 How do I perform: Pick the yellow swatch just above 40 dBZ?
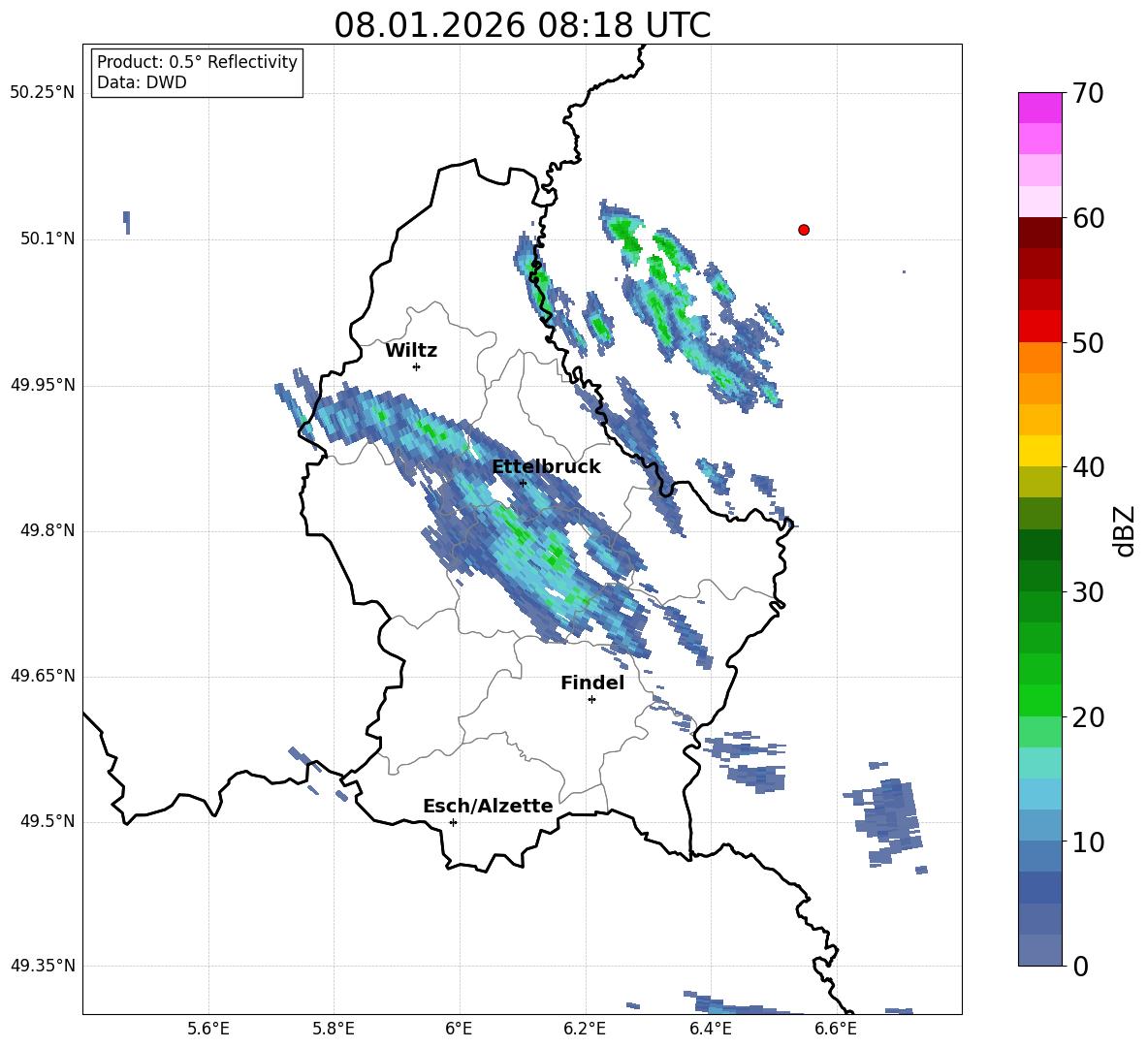1040,452
